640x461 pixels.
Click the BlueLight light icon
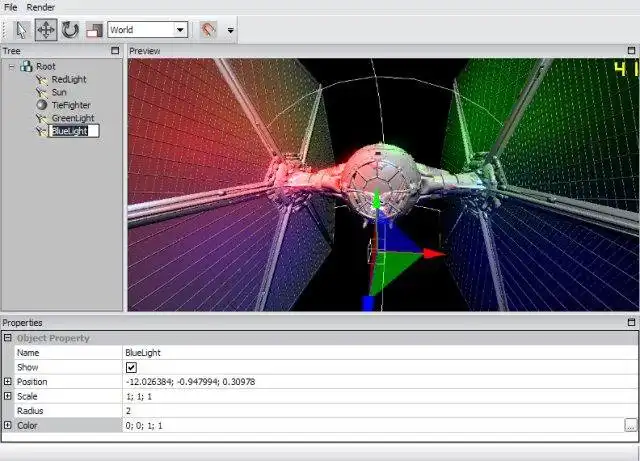[42, 131]
